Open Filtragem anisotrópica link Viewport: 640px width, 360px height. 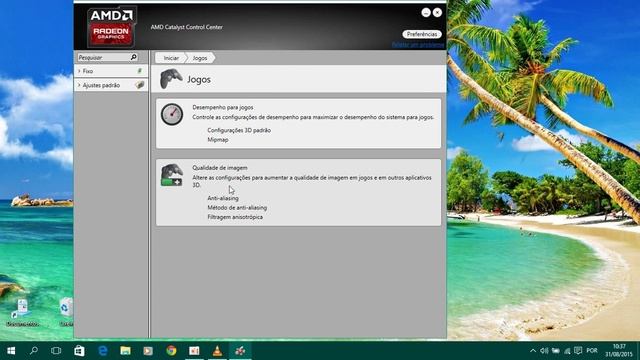point(235,217)
